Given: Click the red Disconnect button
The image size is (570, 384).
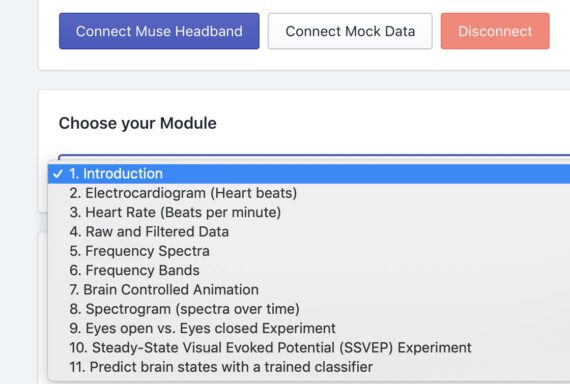Looking at the screenshot, I should [x=495, y=31].
